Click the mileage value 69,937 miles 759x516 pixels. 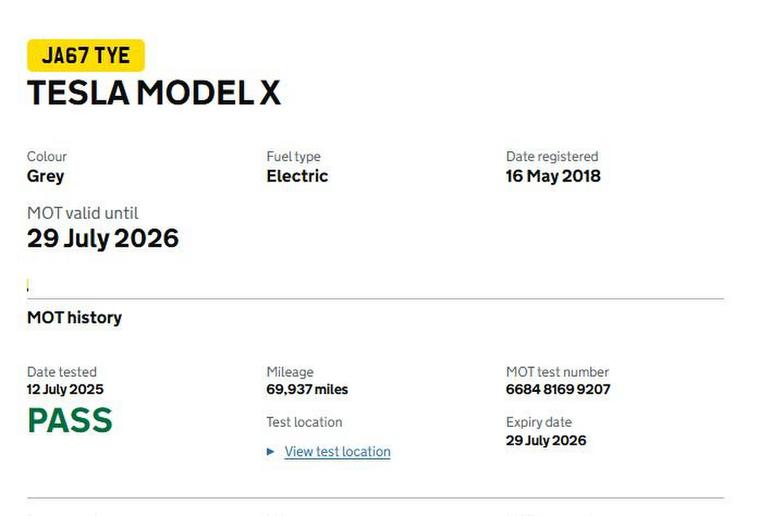click(x=307, y=390)
